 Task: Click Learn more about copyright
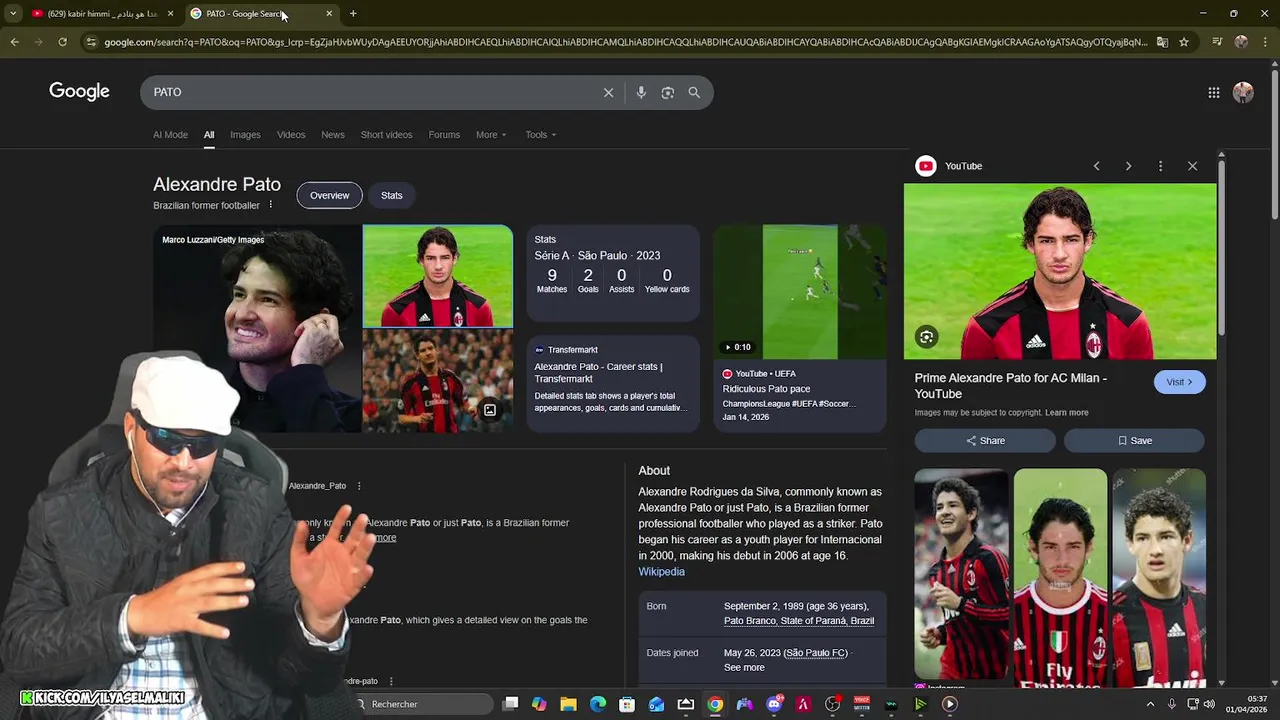(1066, 412)
